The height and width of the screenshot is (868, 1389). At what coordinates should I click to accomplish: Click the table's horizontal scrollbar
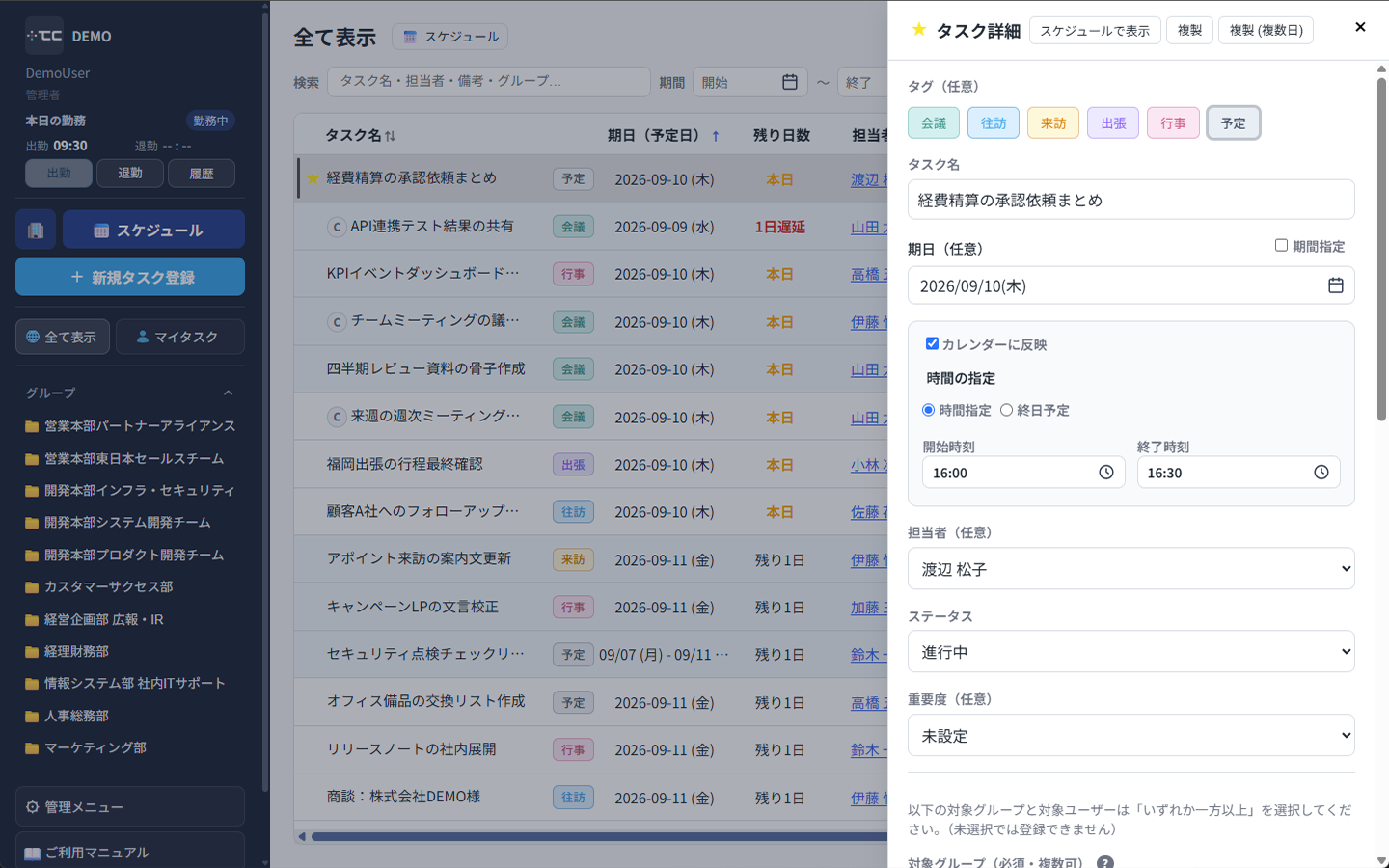point(598,836)
